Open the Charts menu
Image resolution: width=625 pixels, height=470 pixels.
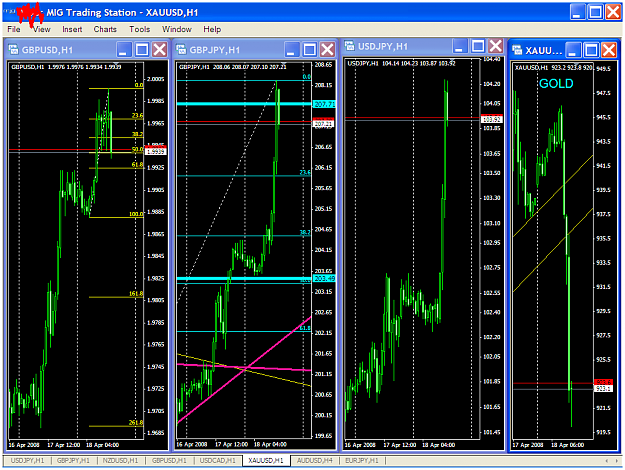point(105,29)
